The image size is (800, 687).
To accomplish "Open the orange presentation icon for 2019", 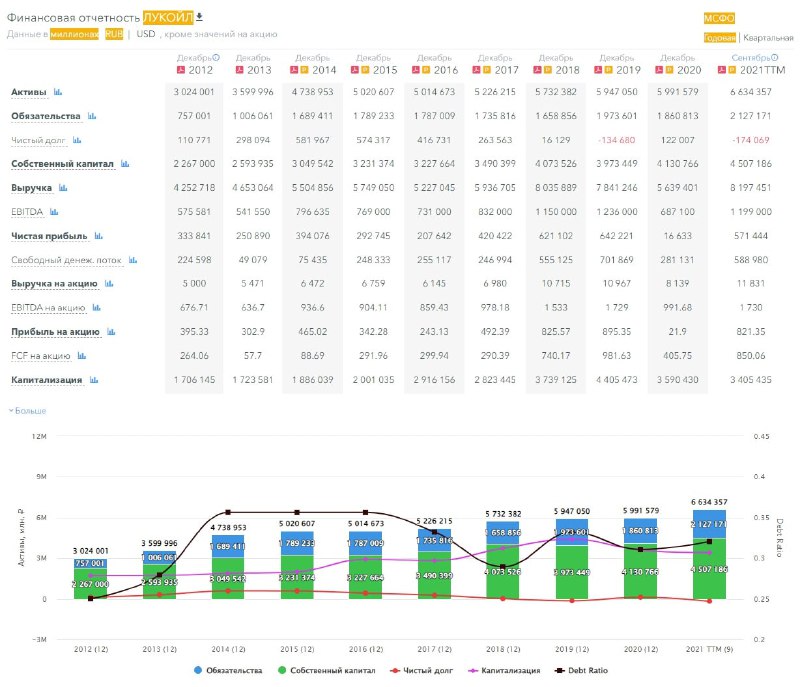I will [608, 69].
